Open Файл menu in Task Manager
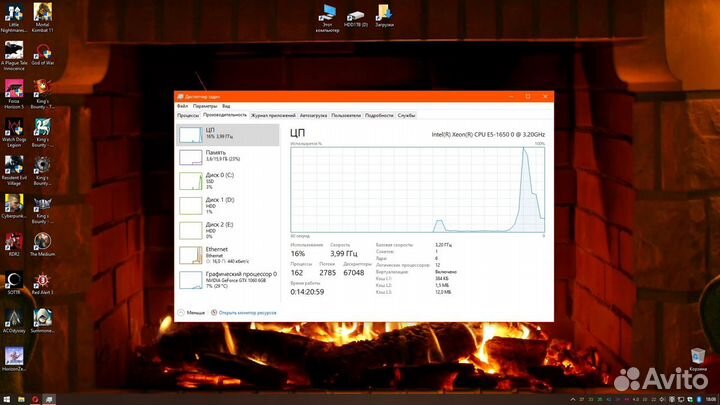The width and height of the screenshot is (720, 405). 182,106
